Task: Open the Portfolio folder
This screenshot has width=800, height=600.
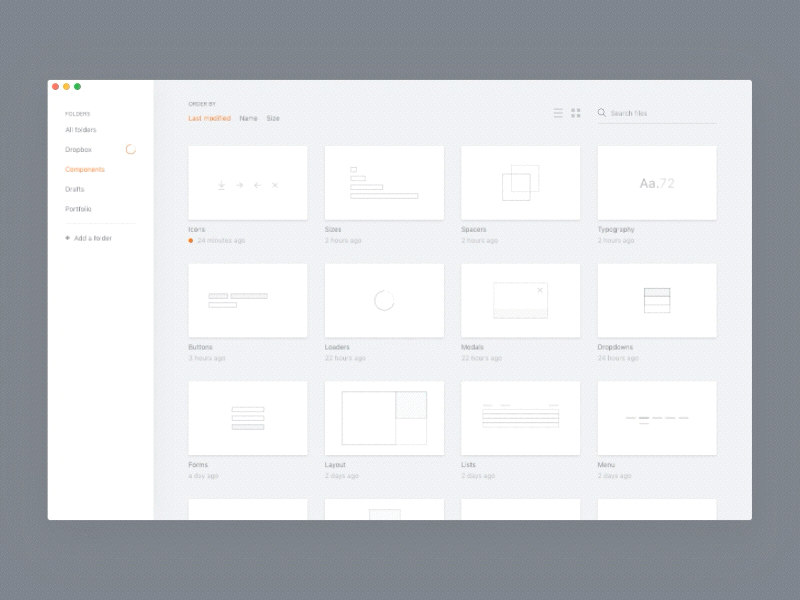Action: point(78,209)
